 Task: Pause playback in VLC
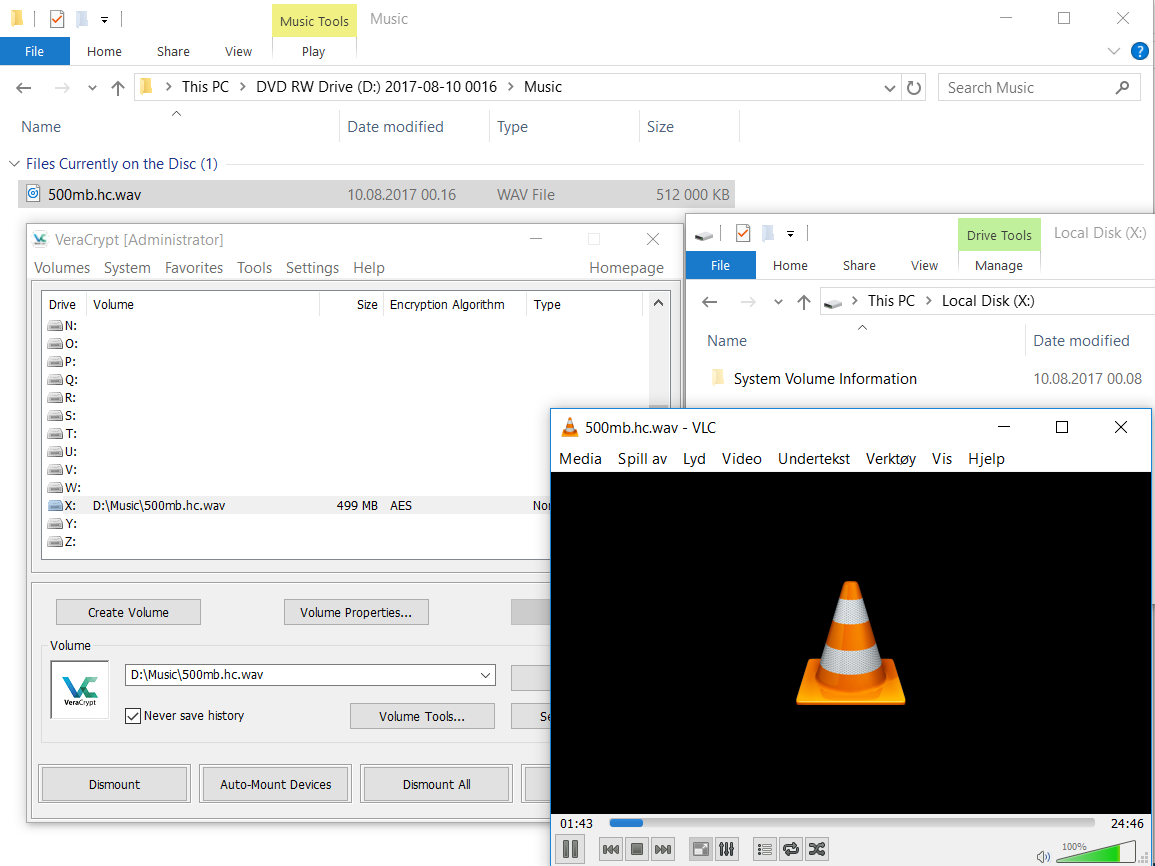(x=571, y=849)
